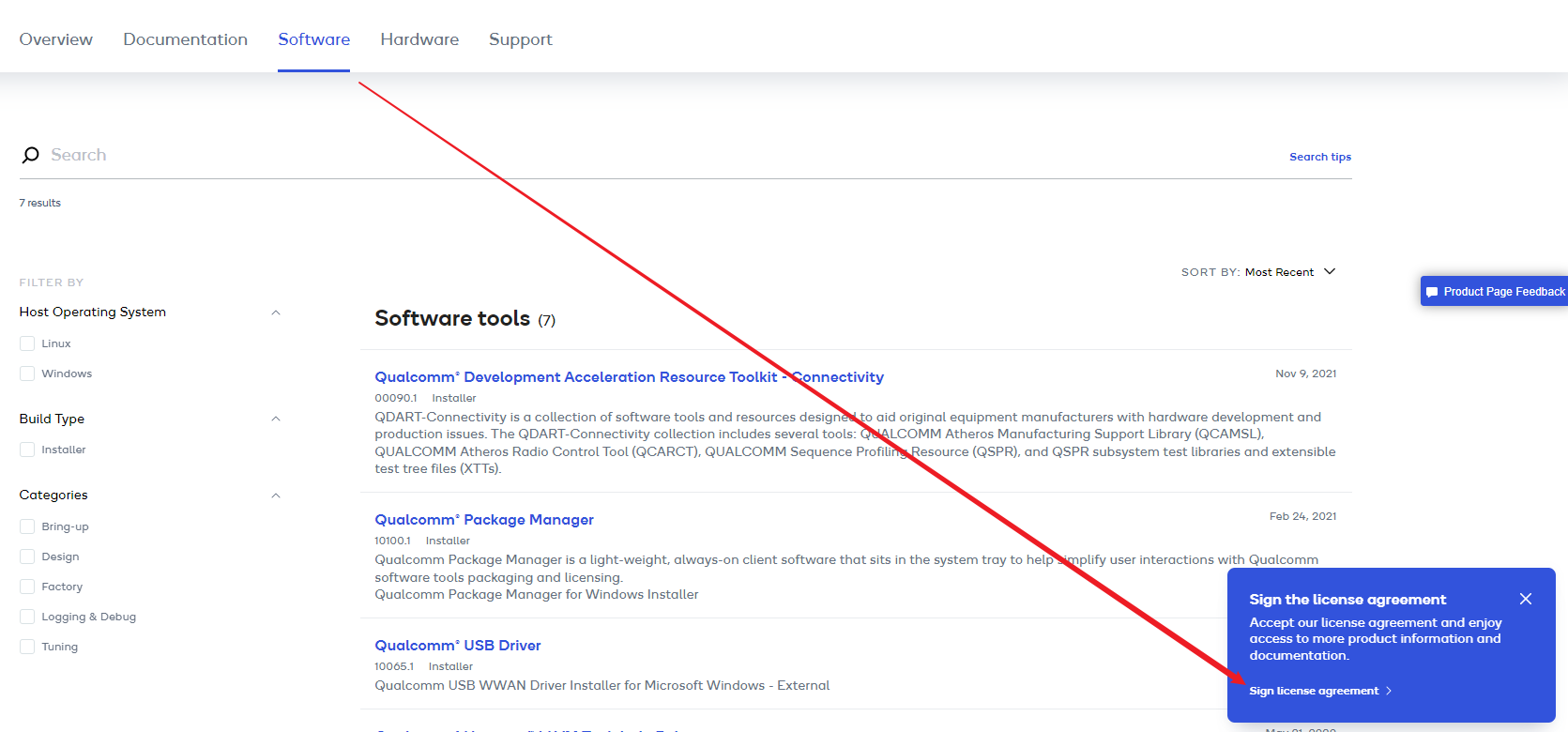The height and width of the screenshot is (732, 1568).
Task: Click the Product Page Feedback chat icon
Action: tap(1432, 292)
